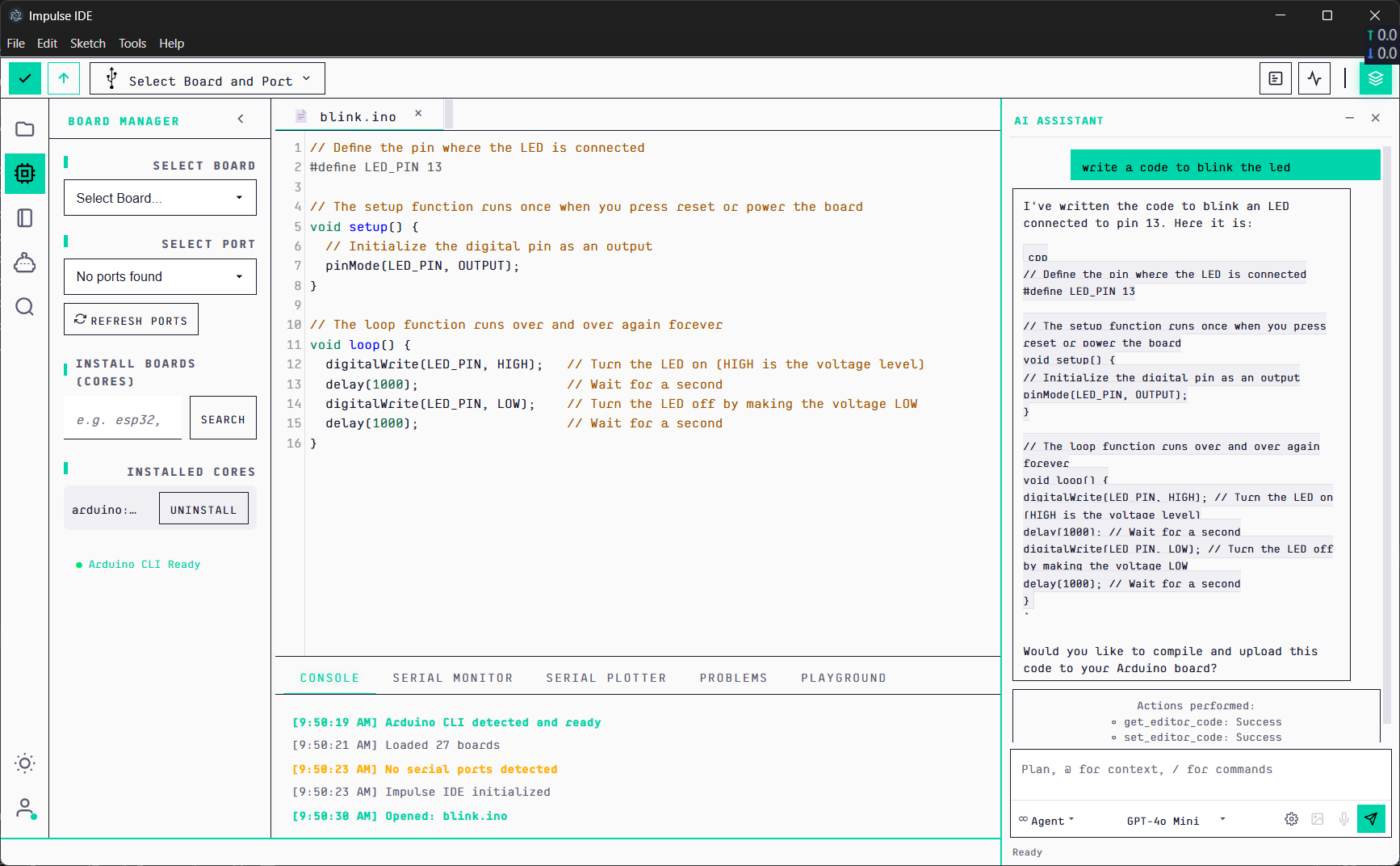Viewport: 1400px width, 866px height.
Task: Toggle the AI assistant layers icon
Action: click(1376, 78)
